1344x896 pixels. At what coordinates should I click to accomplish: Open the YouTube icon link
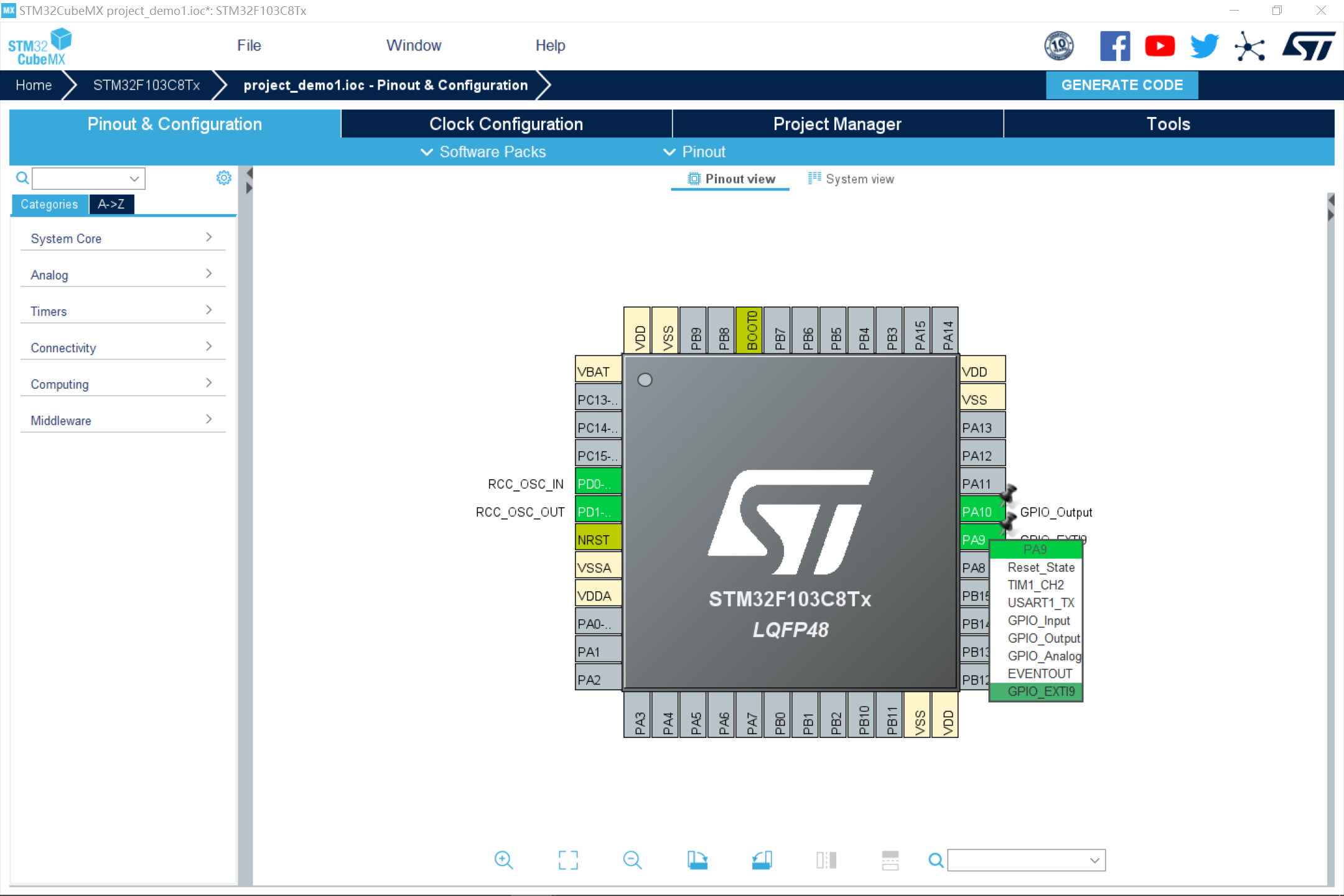[x=1160, y=46]
